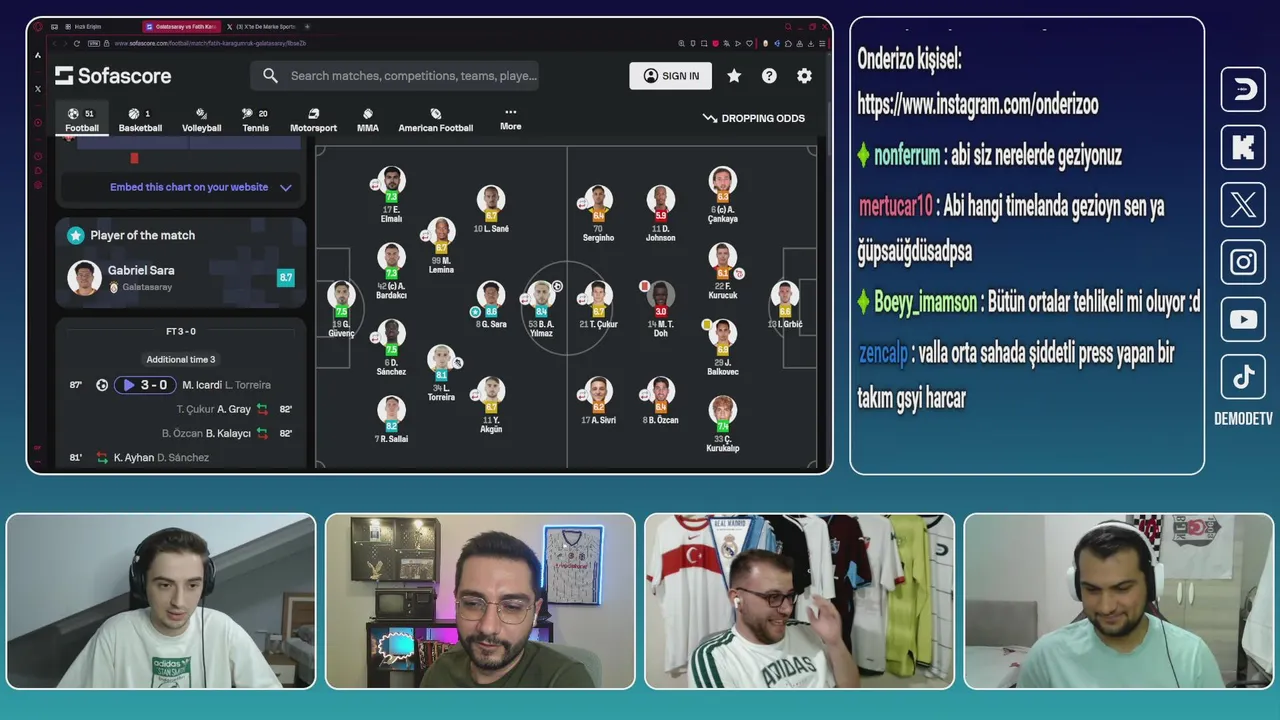Click Gabriel Sara's avatar photo
The height and width of the screenshot is (720, 1280).
pos(84,277)
